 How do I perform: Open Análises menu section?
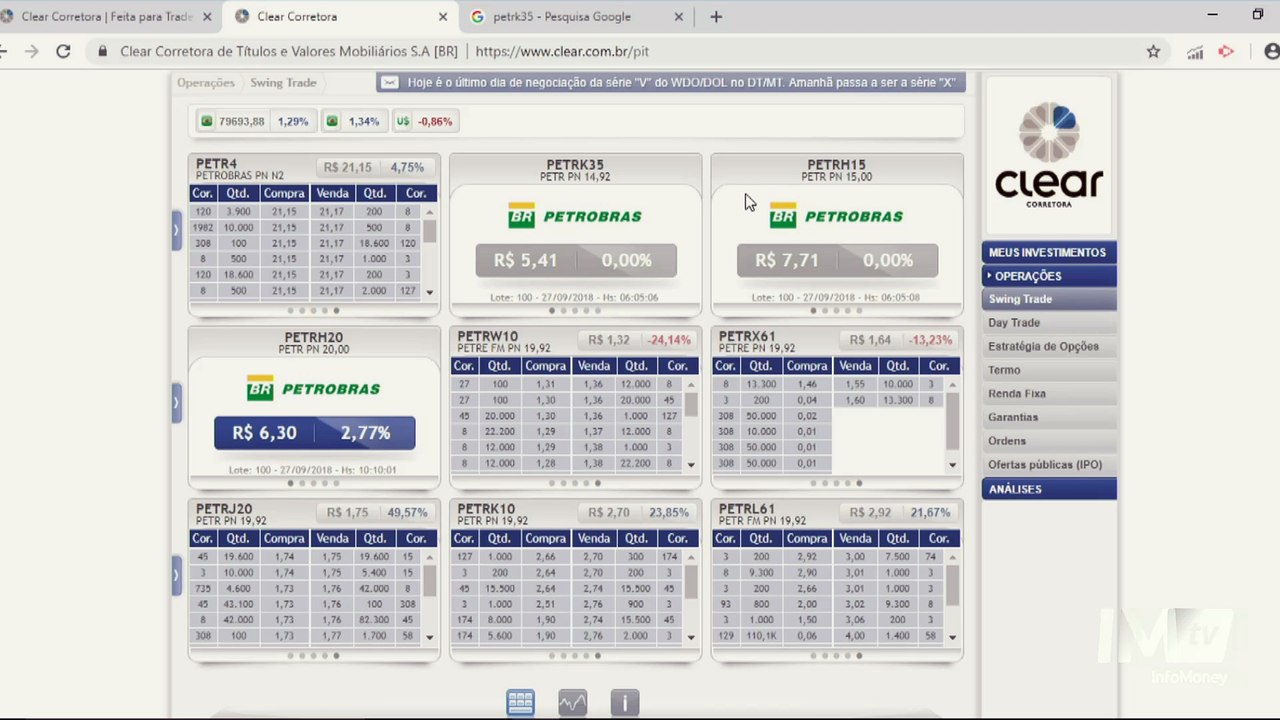pyautogui.click(x=1048, y=489)
